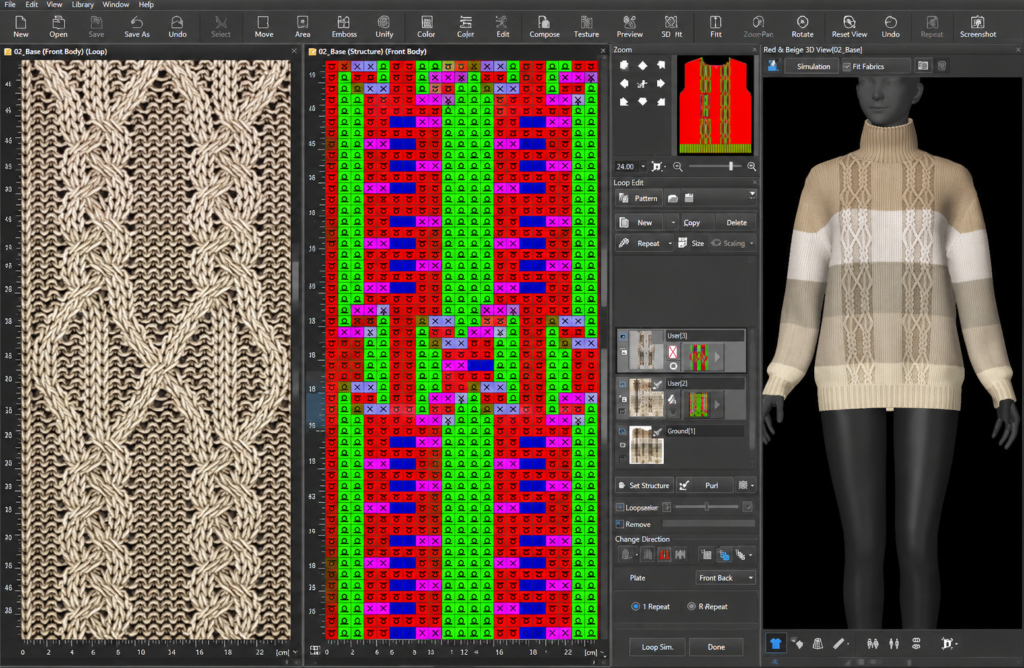Click the Open file toolbar icon

58,27
